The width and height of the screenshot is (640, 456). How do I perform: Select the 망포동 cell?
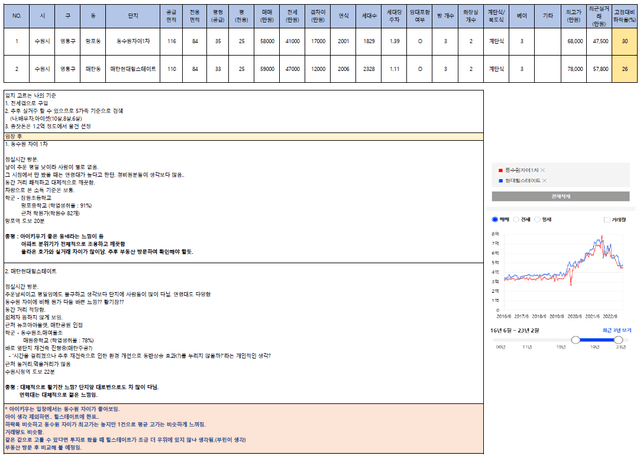[x=93, y=42]
